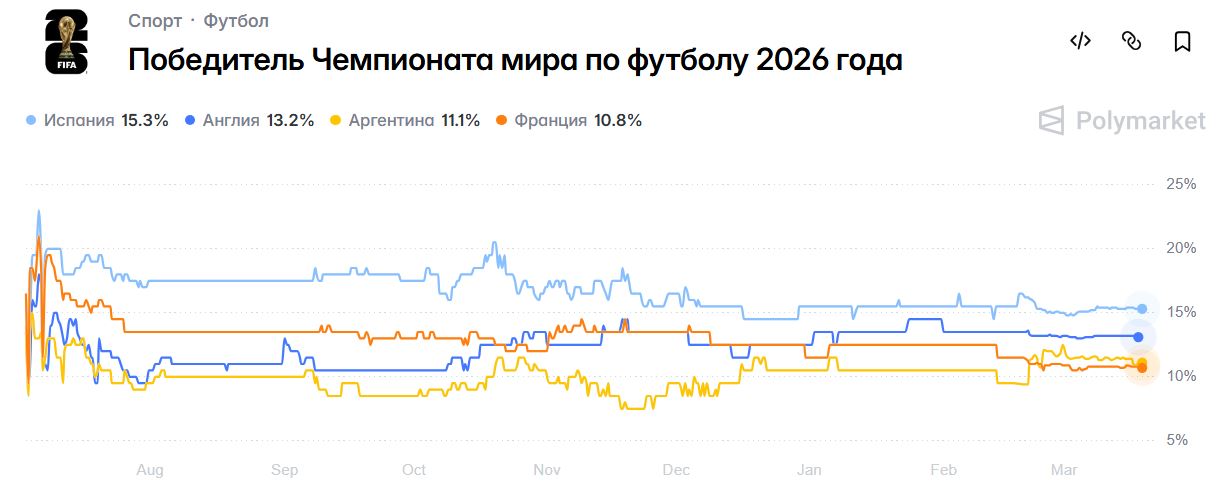This screenshot has width=1216, height=500.
Task: Click the FIFA World Cup 2026 logo
Action: pyautogui.click(x=66, y=42)
